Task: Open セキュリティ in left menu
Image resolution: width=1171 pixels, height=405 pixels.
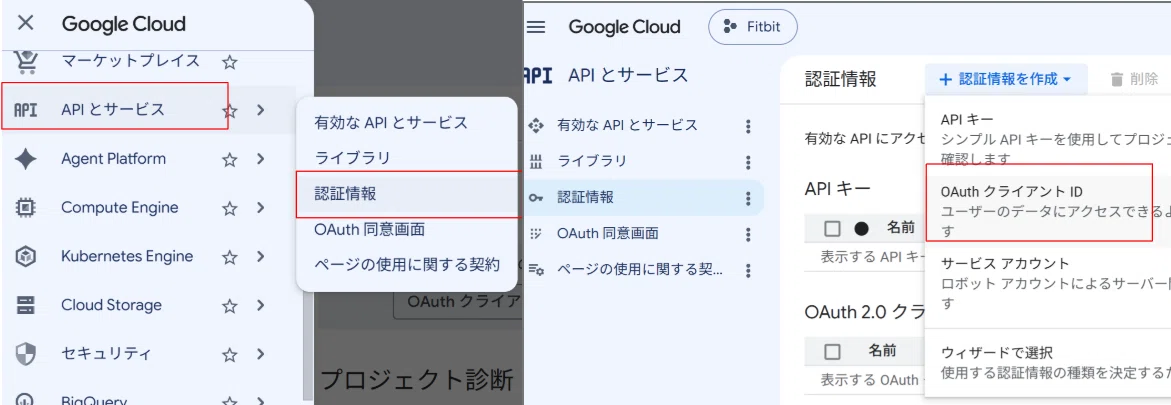Action: click(107, 354)
